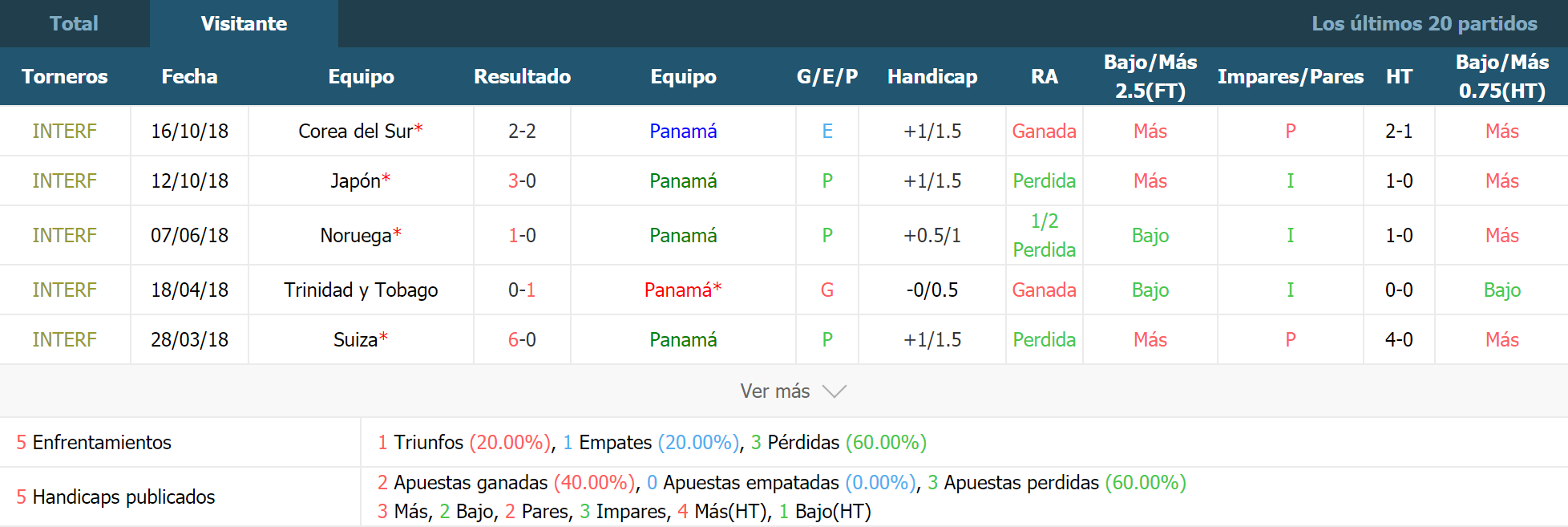Expand the Ver más chevron
Image resolution: width=1568 pixels, height=527 pixels.
click(x=835, y=391)
